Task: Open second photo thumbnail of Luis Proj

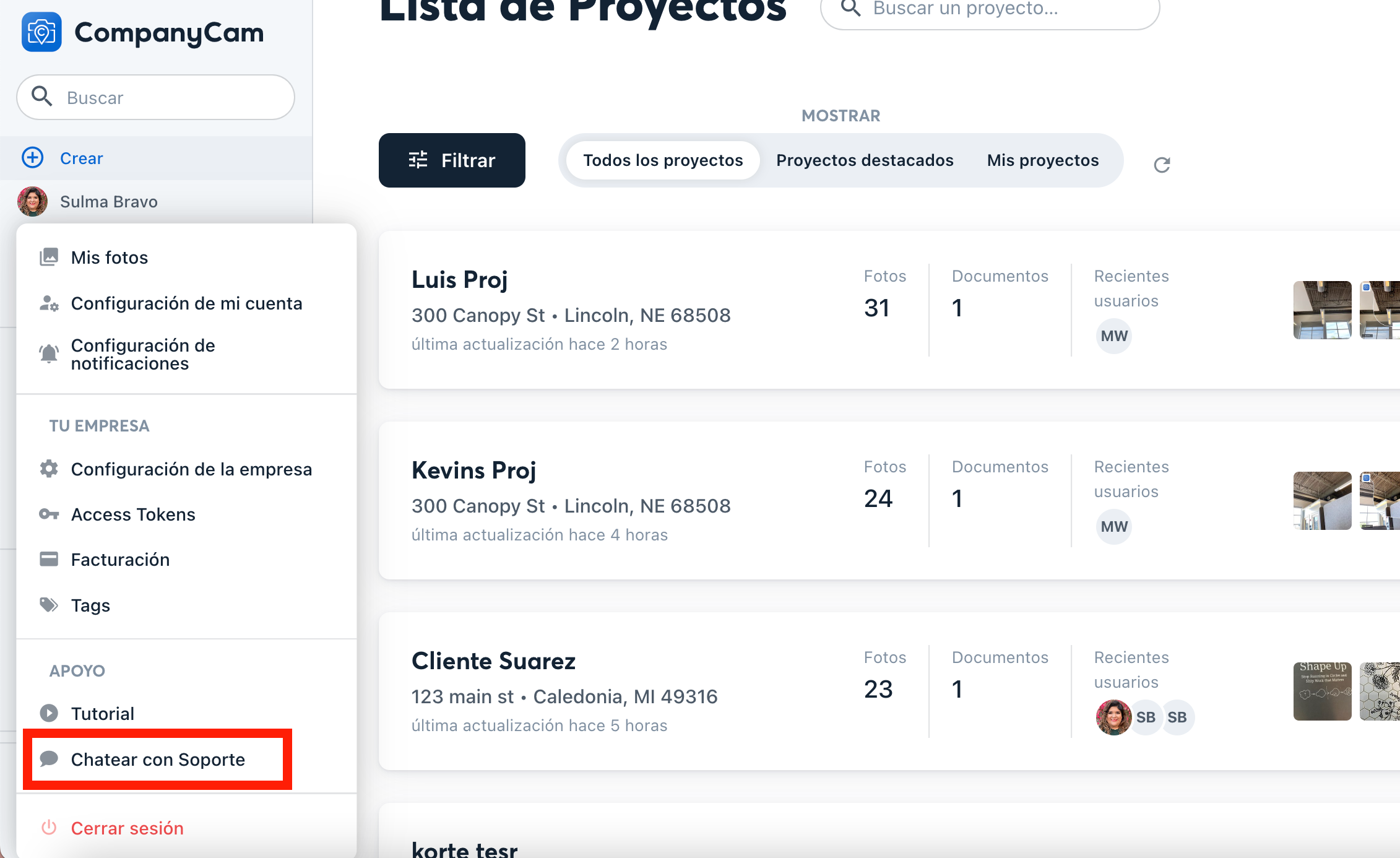Action: [x=1380, y=310]
